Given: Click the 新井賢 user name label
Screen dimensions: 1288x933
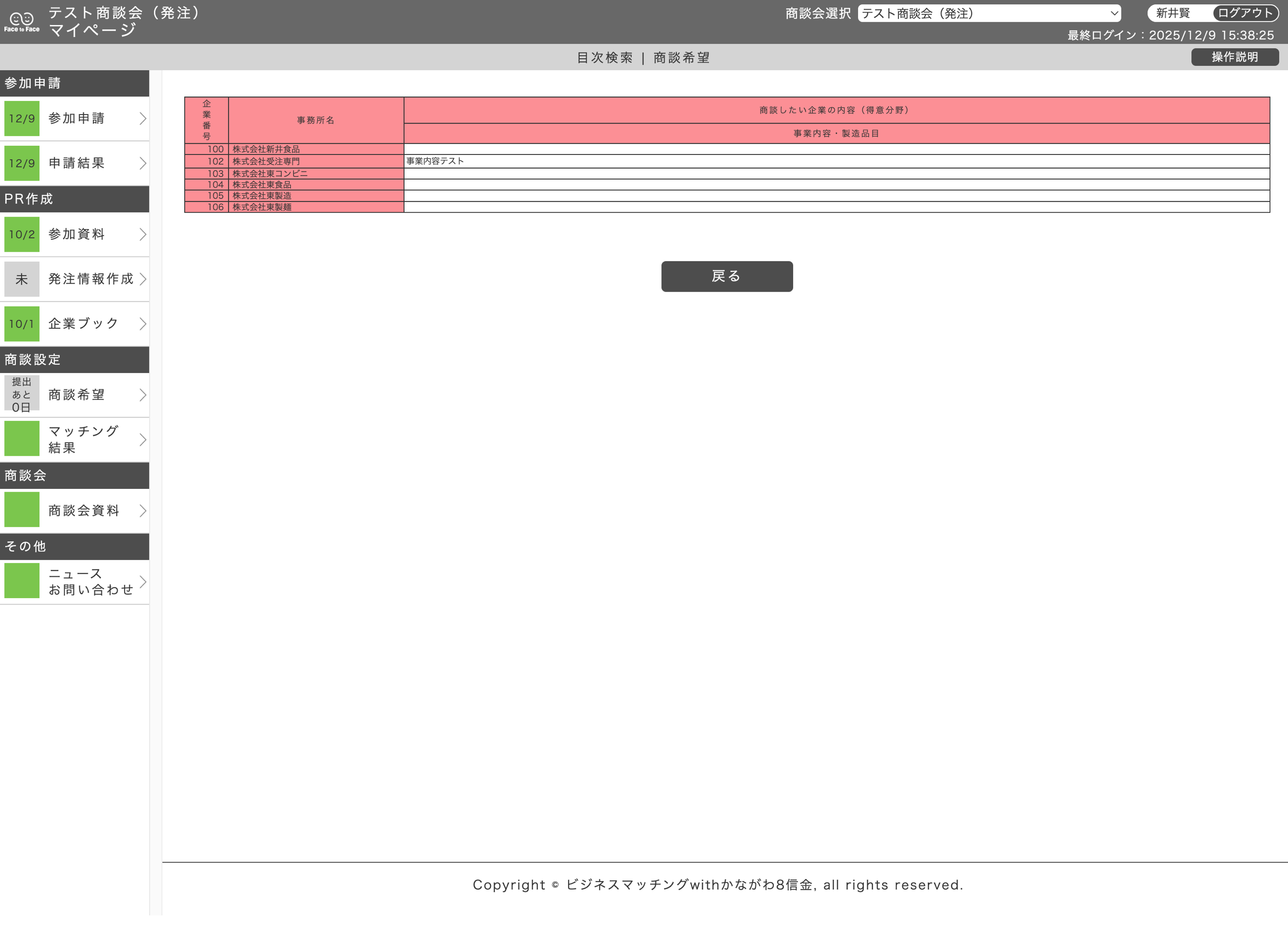Looking at the screenshot, I should tap(1173, 13).
